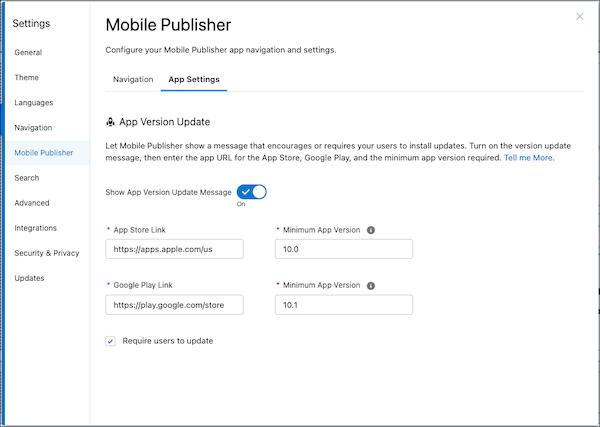Click the App Store Link input field
The height and width of the screenshot is (427, 600).
tap(174, 249)
